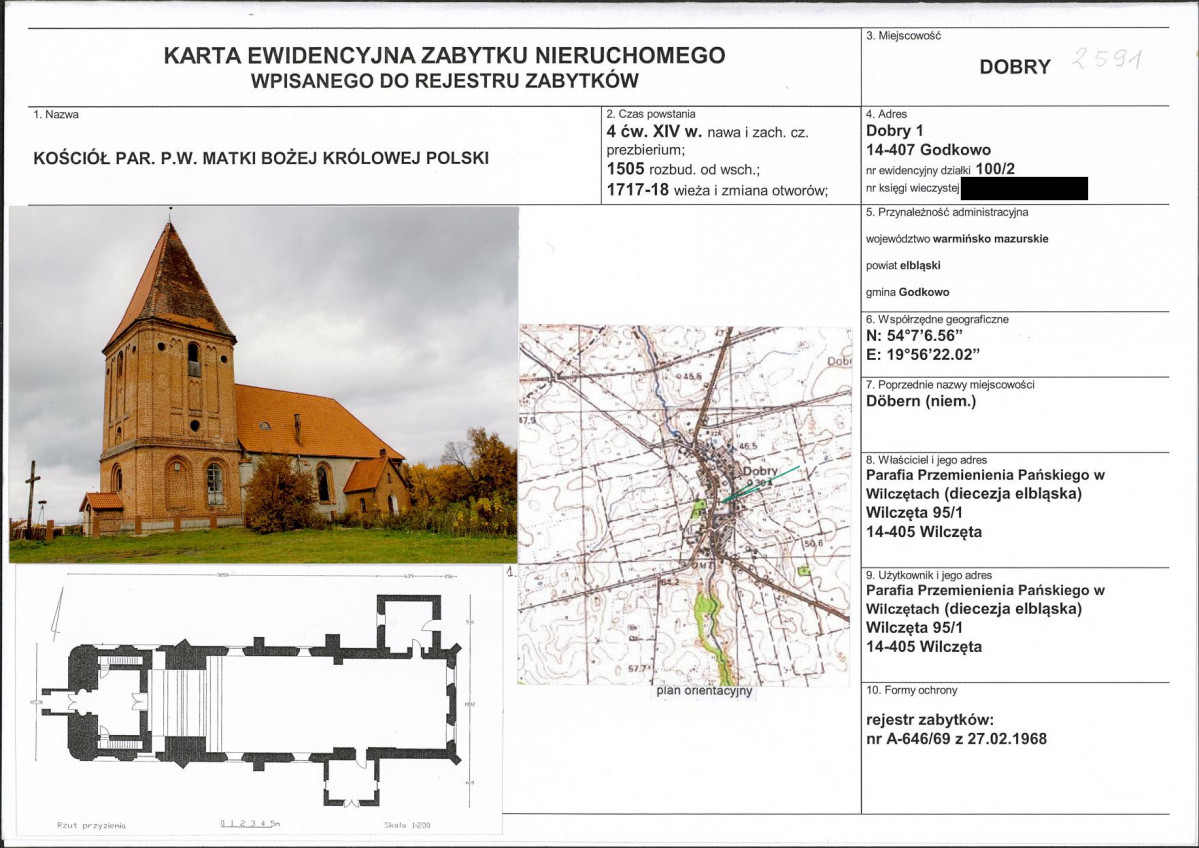Click the scale bar '0 1 2 3 4 5m'

250,824
